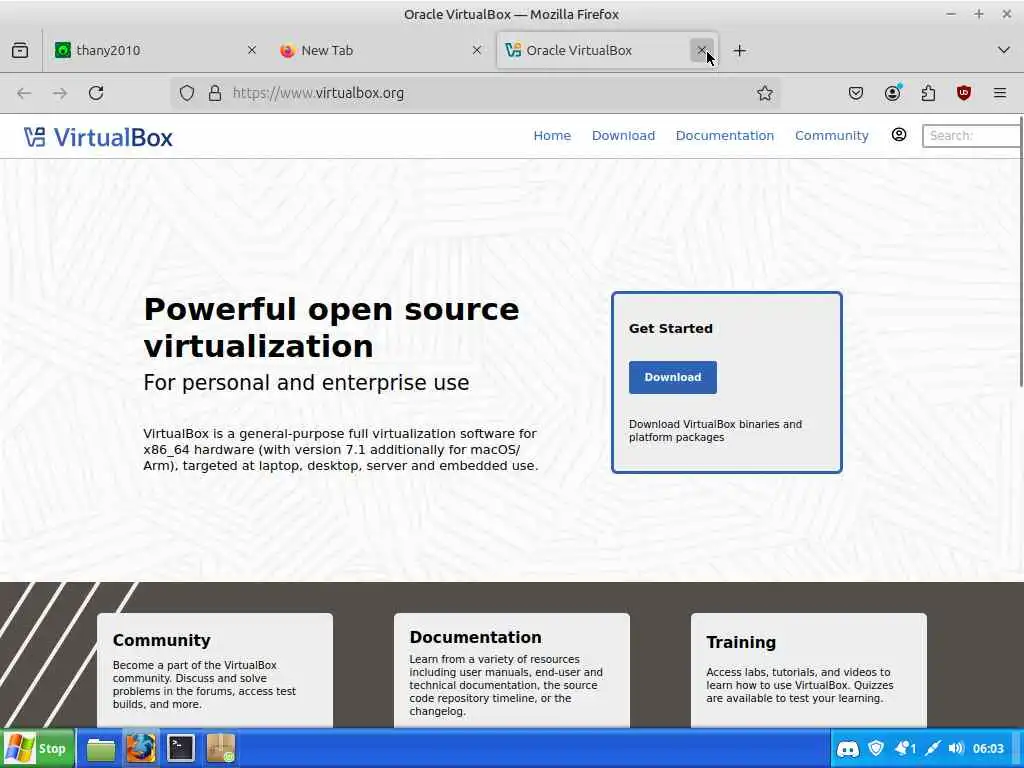Open user account icon on VirtualBox site
This screenshot has width=1024, height=768.
[899, 135]
